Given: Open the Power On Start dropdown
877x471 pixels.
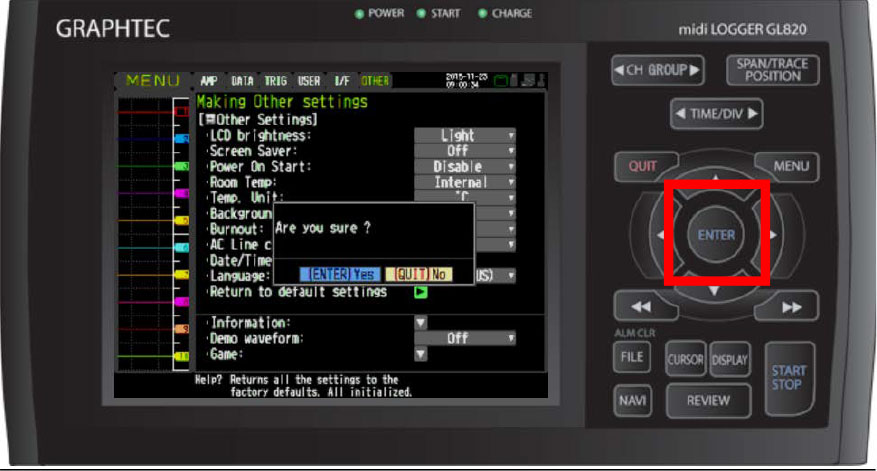Looking at the screenshot, I should click(x=465, y=167).
